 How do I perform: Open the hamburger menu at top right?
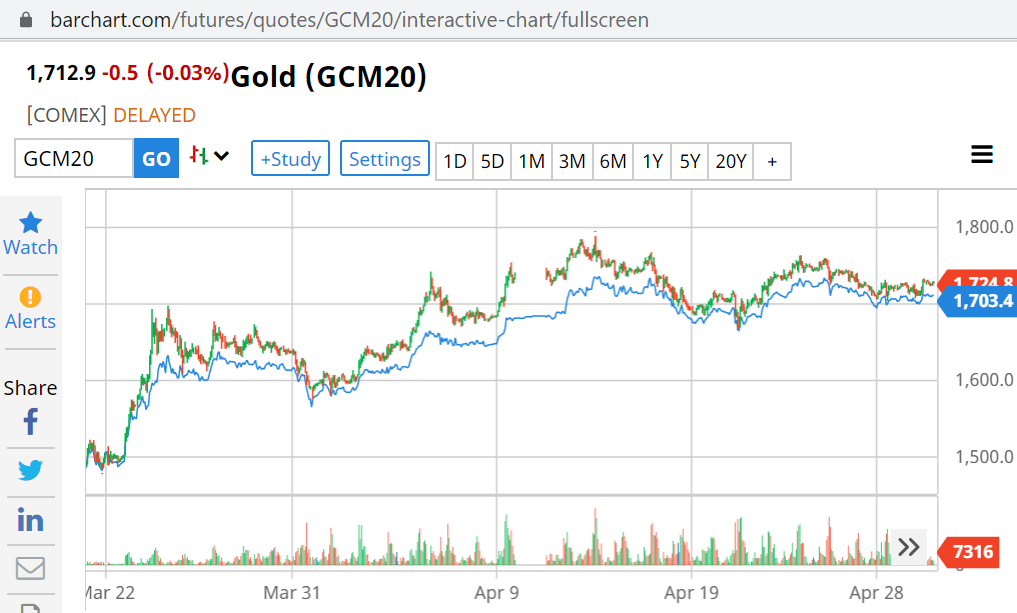pos(982,154)
